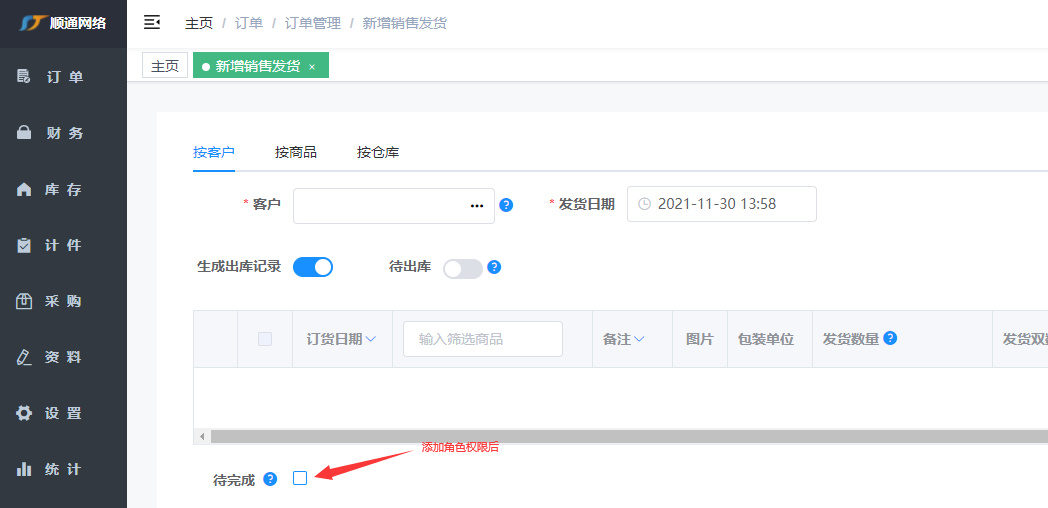Screen dimensions: 1048x508
Task: Enable the 待出库 switch
Action: pyautogui.click(x=462, y=268)
